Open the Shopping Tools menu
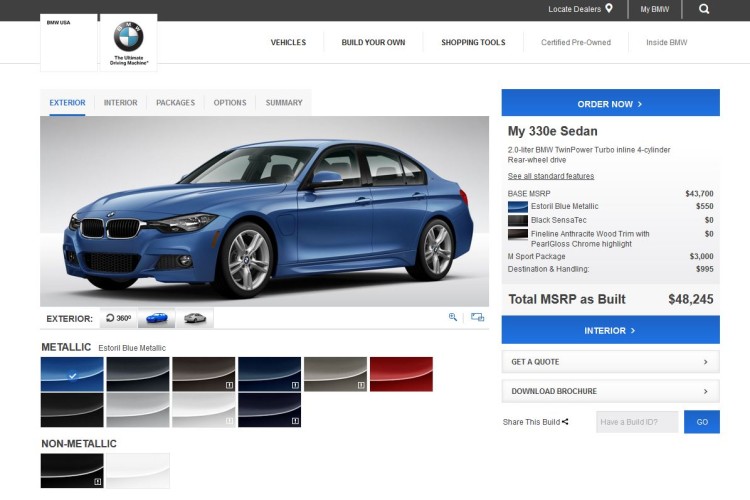The height and width of the screenshot is (500, 750). [473, 42]
